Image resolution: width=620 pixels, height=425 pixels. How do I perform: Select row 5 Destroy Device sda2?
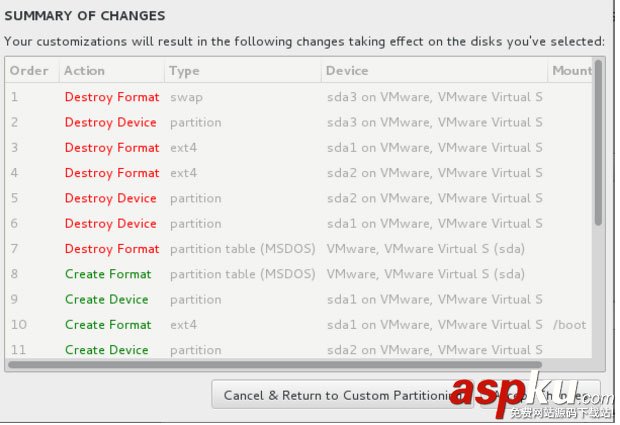(110, 198)
